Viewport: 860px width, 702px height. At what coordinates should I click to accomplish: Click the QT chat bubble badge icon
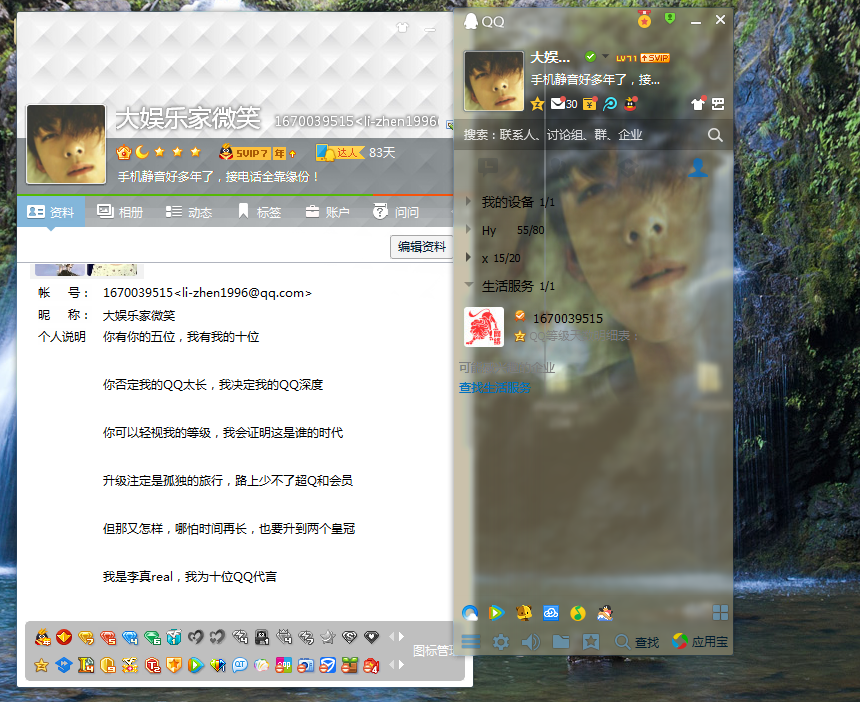[x=240, y=665]
